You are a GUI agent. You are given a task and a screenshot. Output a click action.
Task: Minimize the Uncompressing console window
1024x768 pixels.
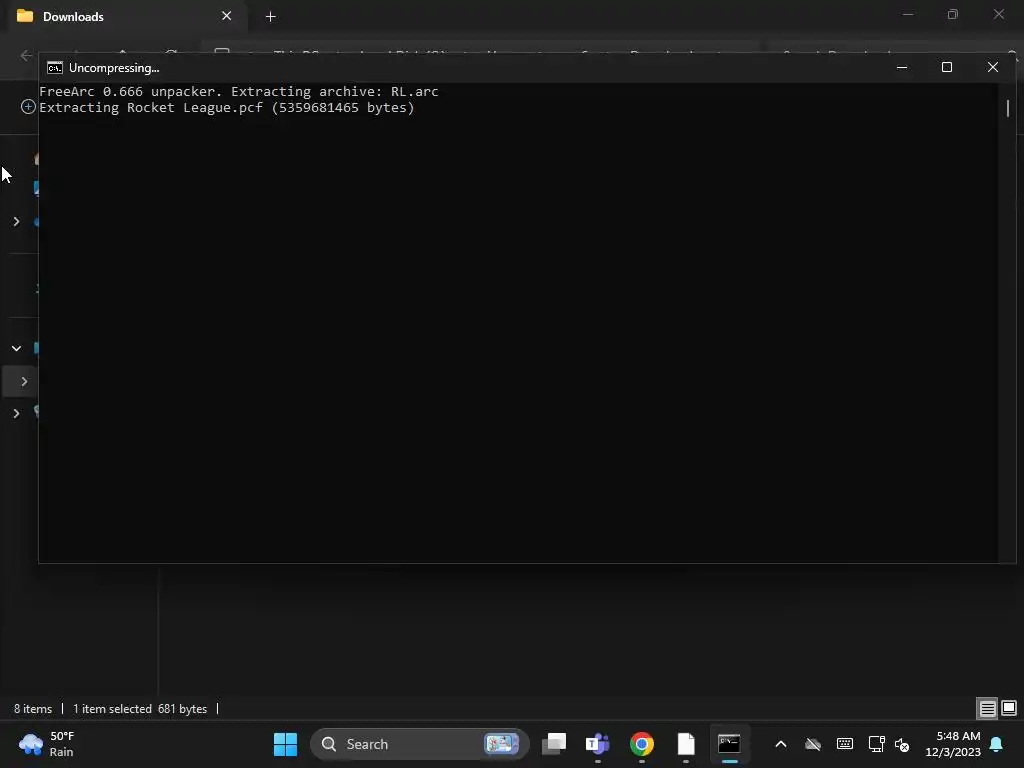click(902, 67)
